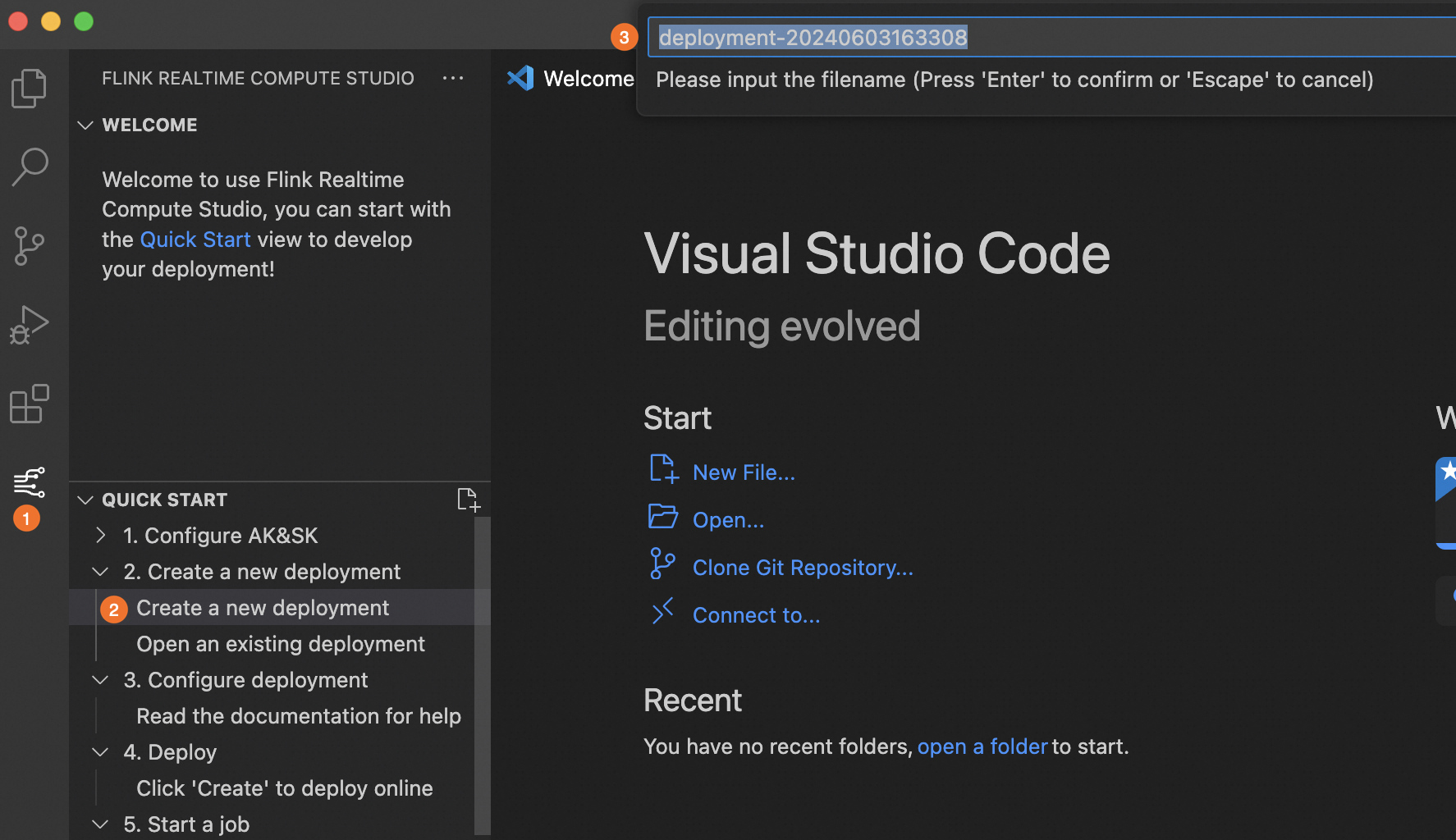
Task: Click the deployment filename input field
Action: pyautogui.click(x=1051, y=38)
